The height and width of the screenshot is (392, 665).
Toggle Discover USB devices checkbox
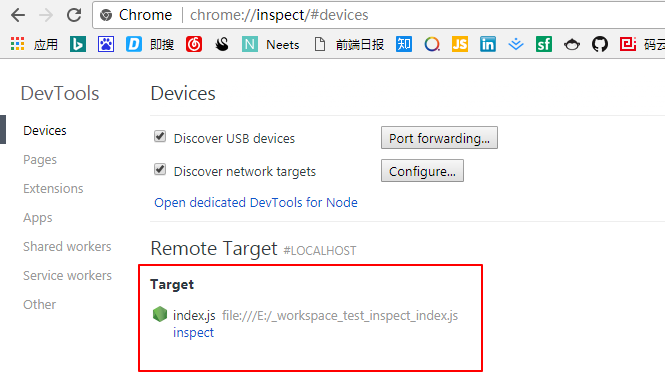tap(160, 136)
